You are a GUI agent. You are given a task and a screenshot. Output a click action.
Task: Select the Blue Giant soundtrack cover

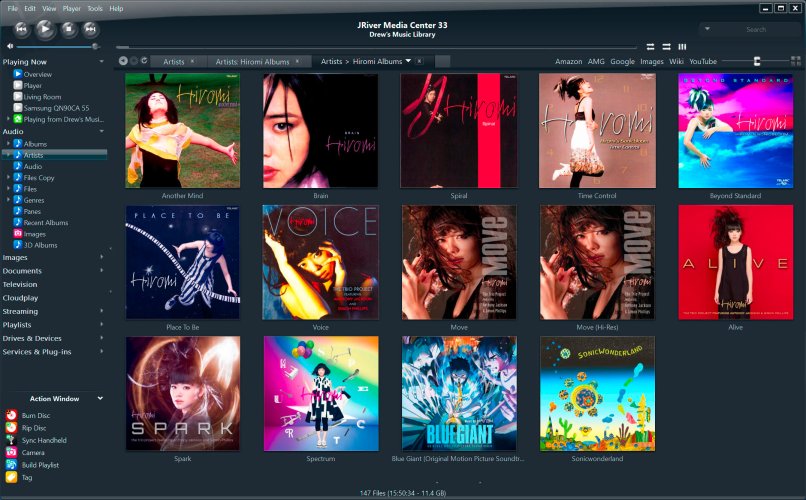point(459,394)
